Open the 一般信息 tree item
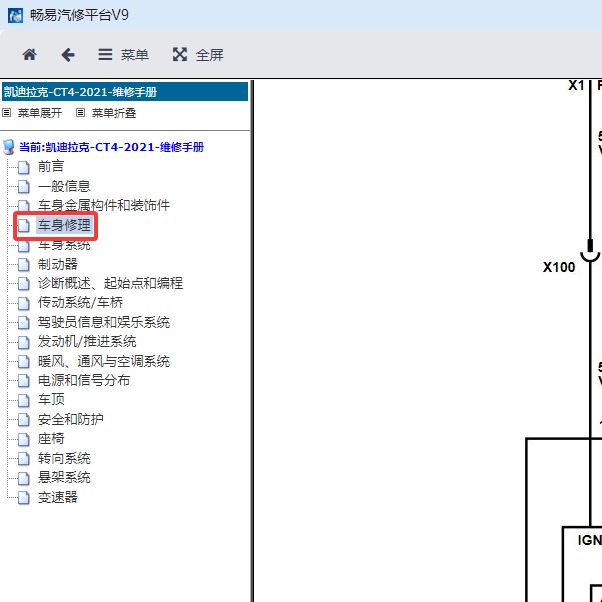The width and height of the screenshot is (602, 602). click(x=64, y=186)
